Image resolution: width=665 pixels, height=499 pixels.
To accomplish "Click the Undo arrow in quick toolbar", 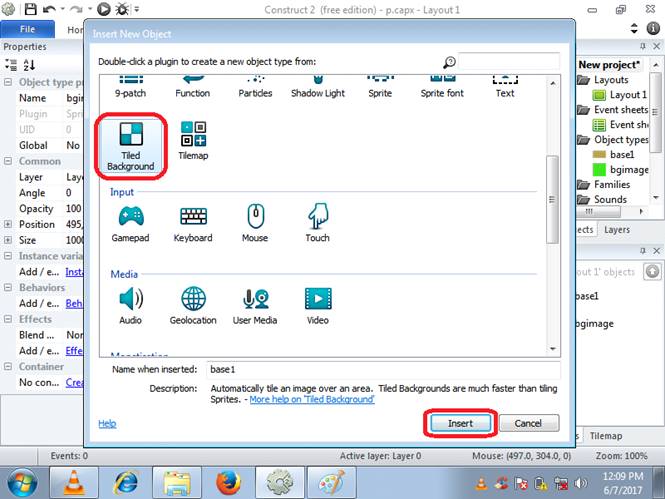I will coord(49,9).
